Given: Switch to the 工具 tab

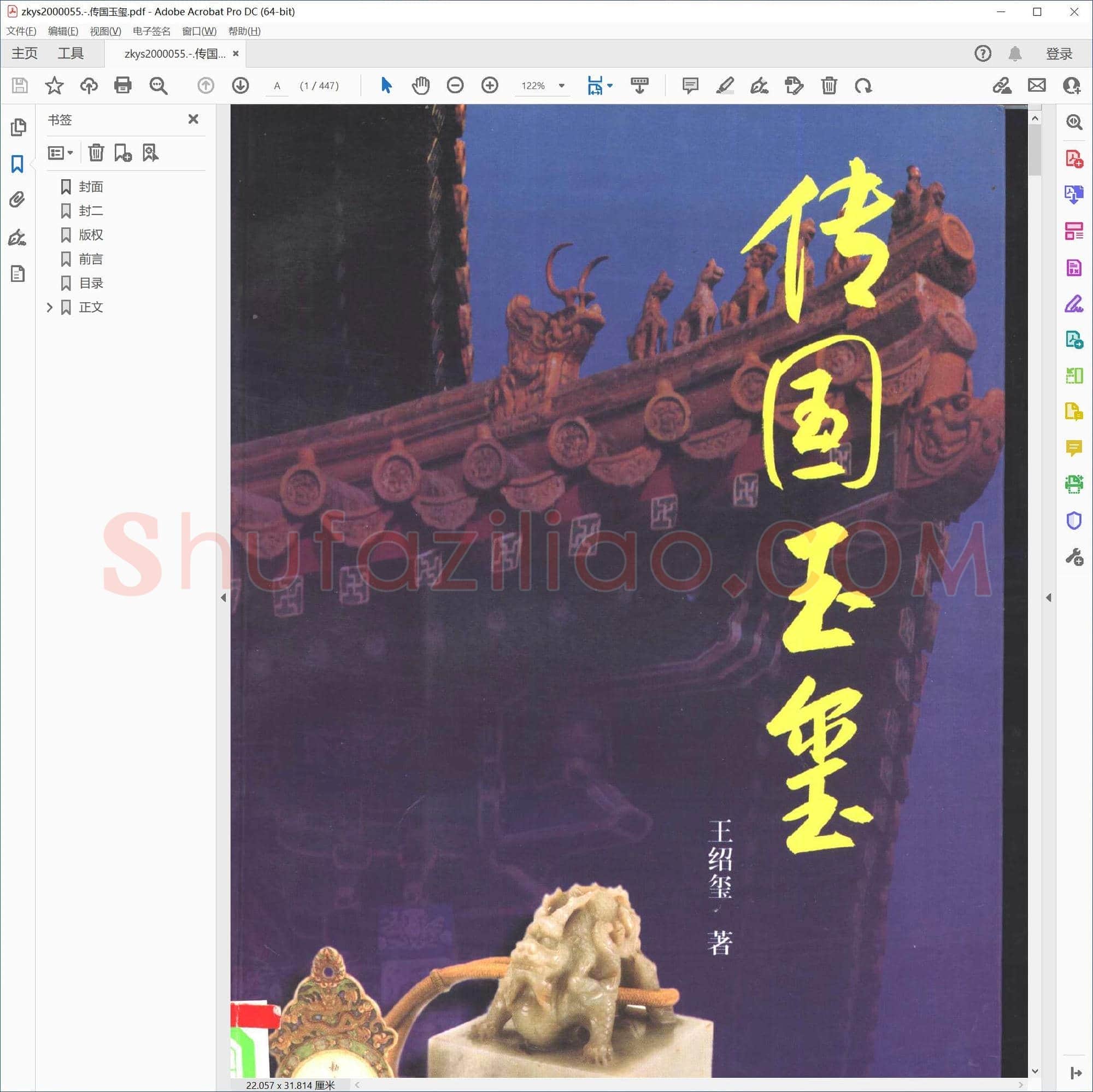Looking at the screenshot, I should click(x=70, y=53).
